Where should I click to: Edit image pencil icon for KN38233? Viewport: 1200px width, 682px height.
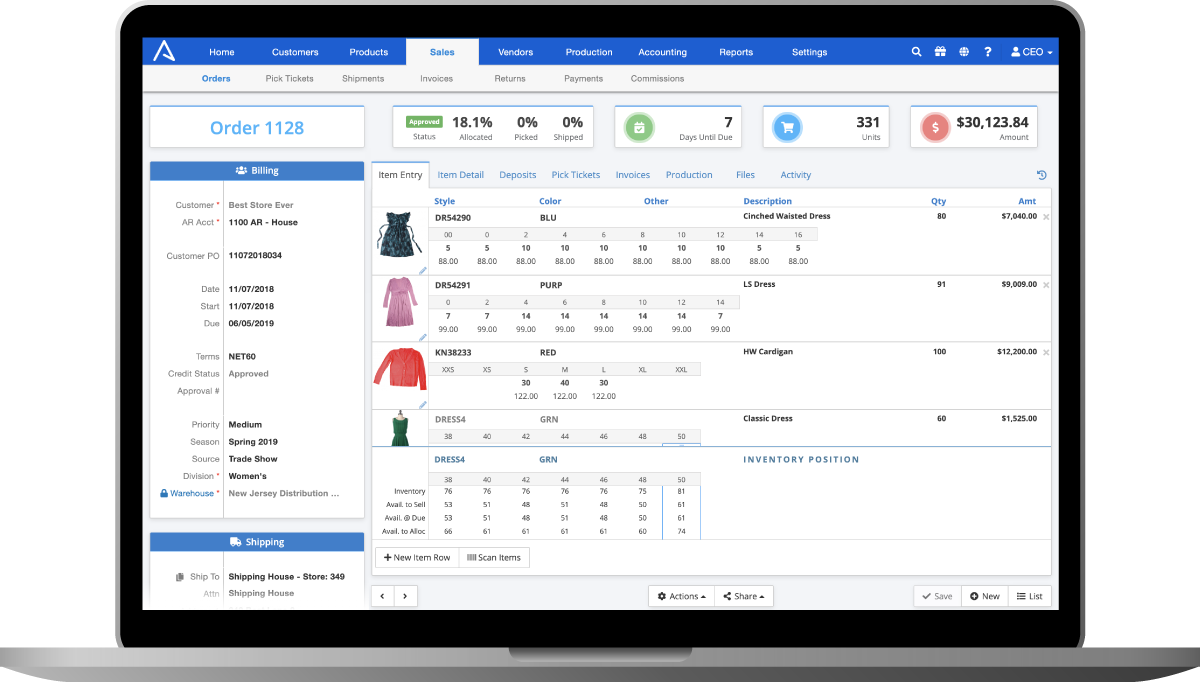pos(422,405)
